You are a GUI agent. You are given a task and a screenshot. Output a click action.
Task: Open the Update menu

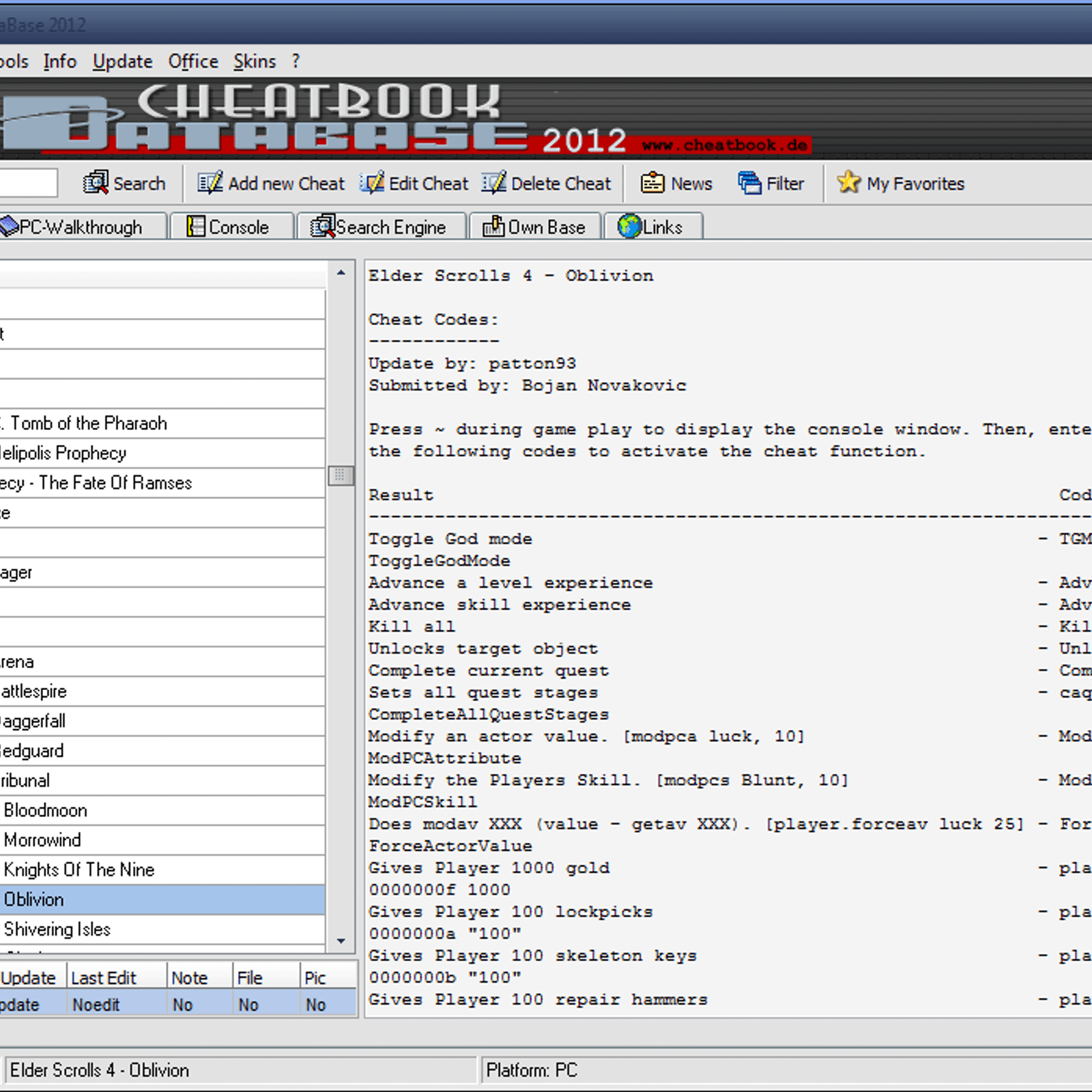point(123,61)
